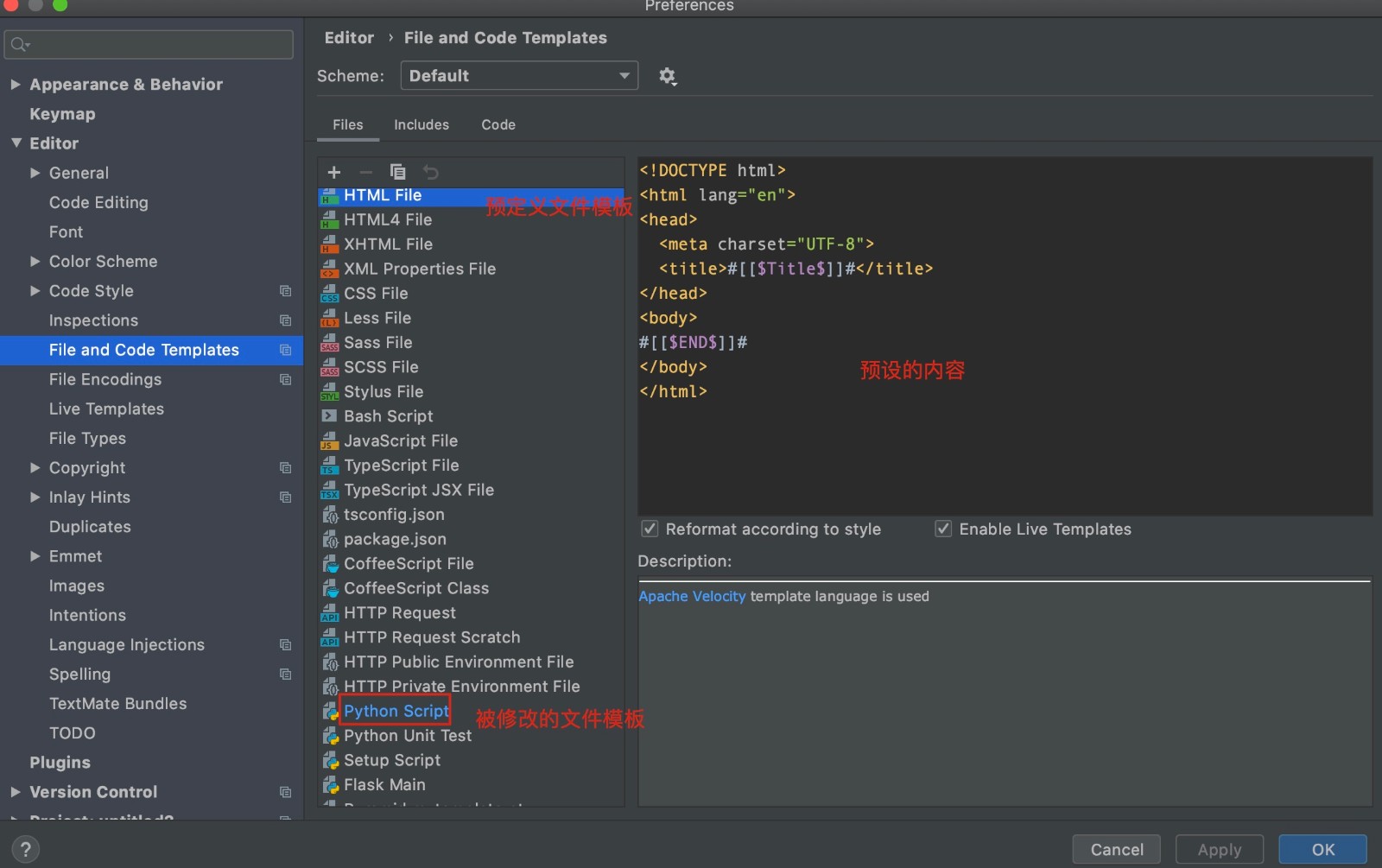Toggle Enable Live Templates checkbox
The width and height of the screenshot is (1382, 868).
coord(943,529)
